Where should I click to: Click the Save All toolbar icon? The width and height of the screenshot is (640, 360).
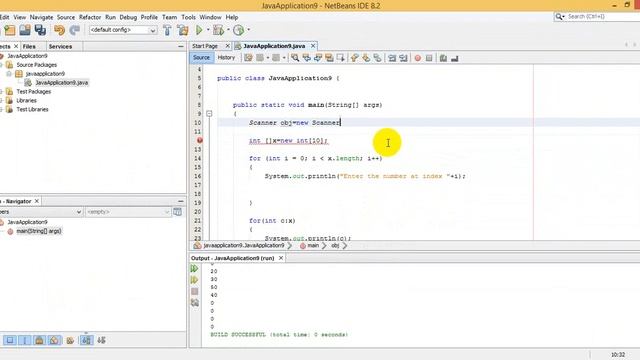tap(40, 30)
